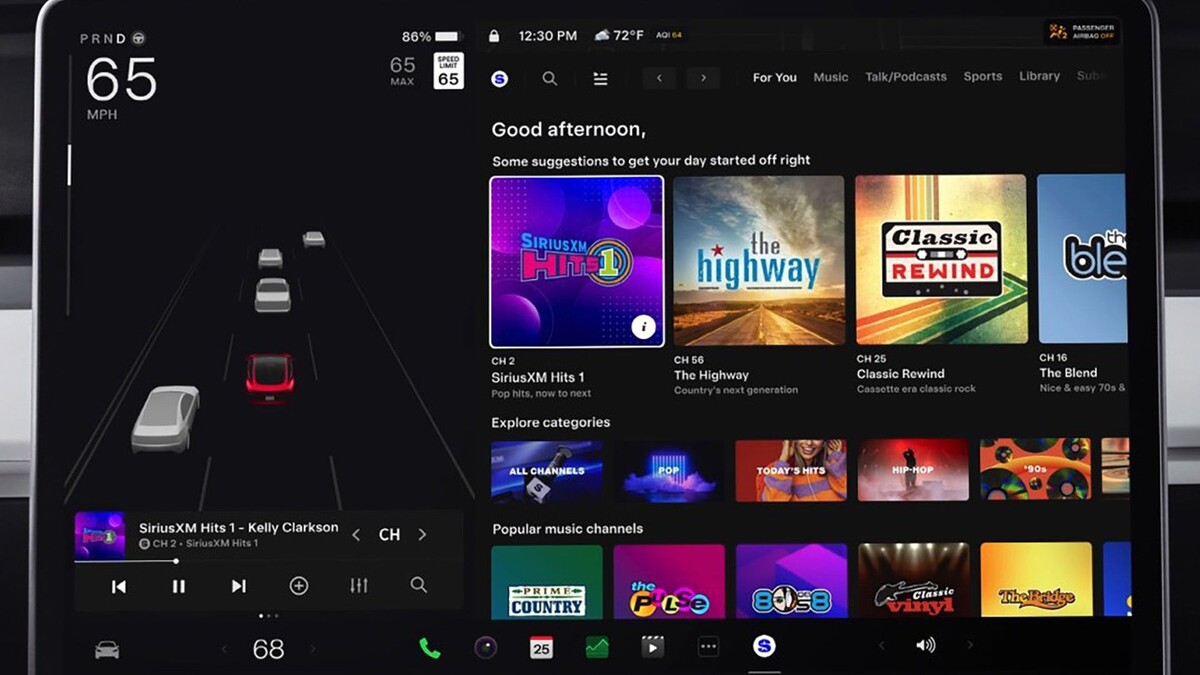This screenshot has height=675, width=1200.
Task: Go back with the left arrow button
Action: click(x=659, y=78)
